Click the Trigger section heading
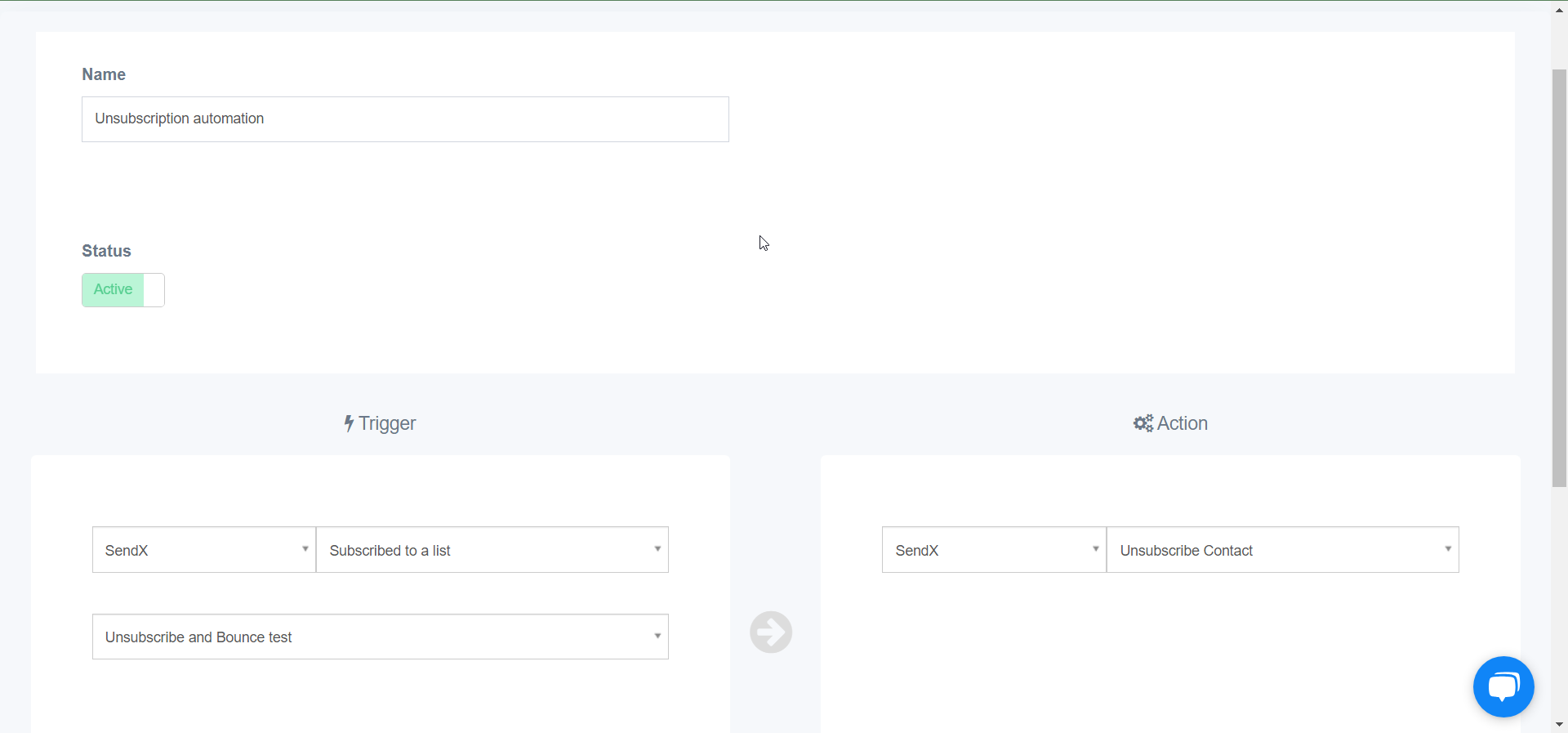 click(381, 423)
